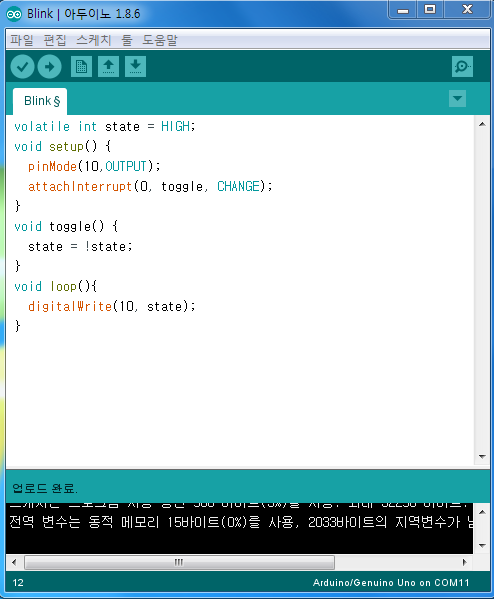Click the Arduino logo in title bar

pos(14,14)
